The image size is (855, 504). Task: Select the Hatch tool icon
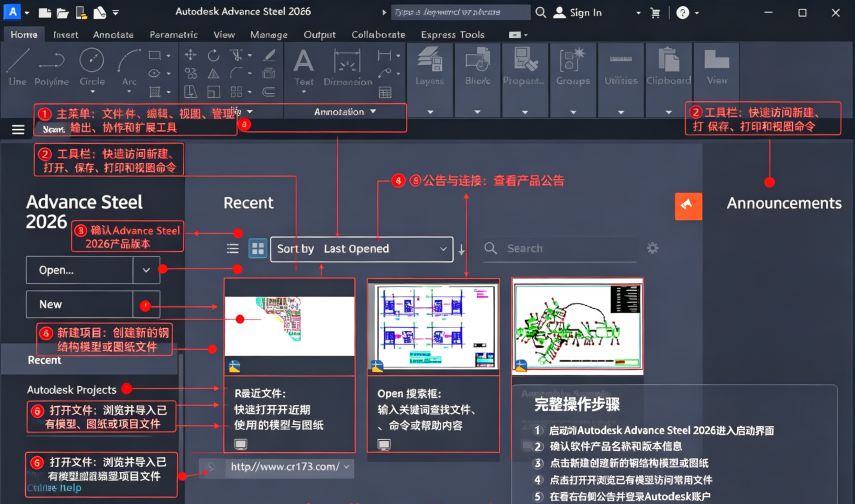click(x=155, y=92)
